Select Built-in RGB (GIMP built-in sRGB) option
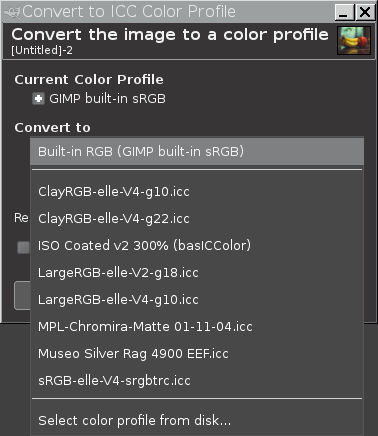Screen dimensions: 378x436 click(x=197, y=152)
